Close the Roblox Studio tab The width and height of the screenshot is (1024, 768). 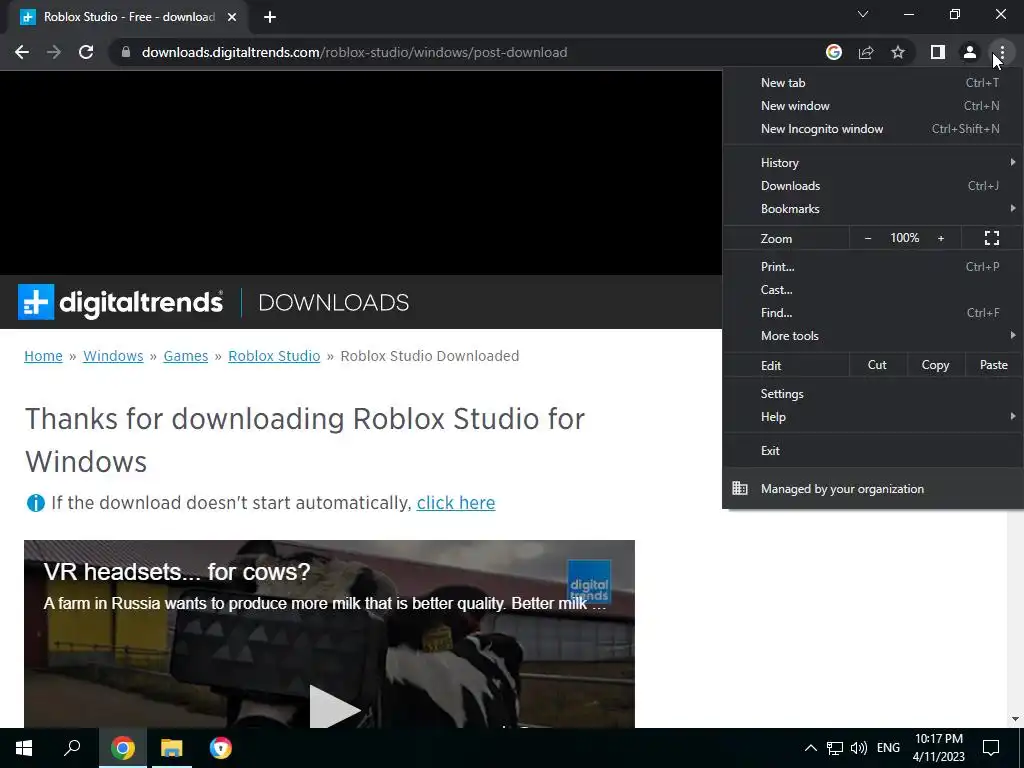pos(232,18)
